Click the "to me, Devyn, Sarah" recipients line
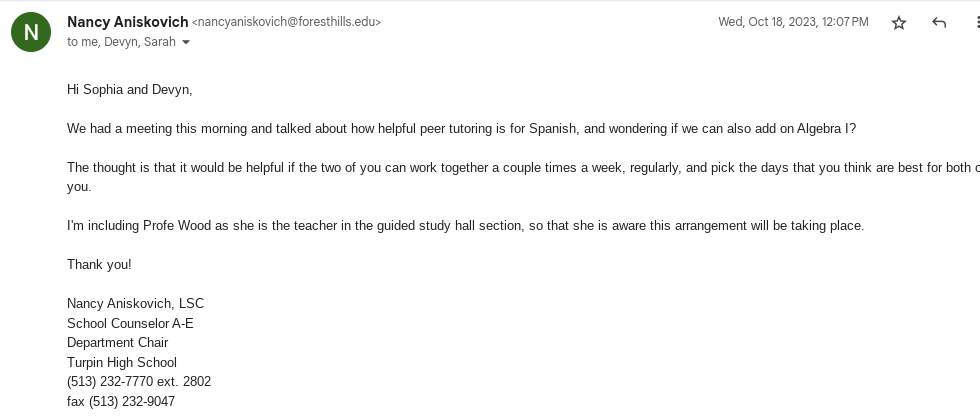 point(121,42)
